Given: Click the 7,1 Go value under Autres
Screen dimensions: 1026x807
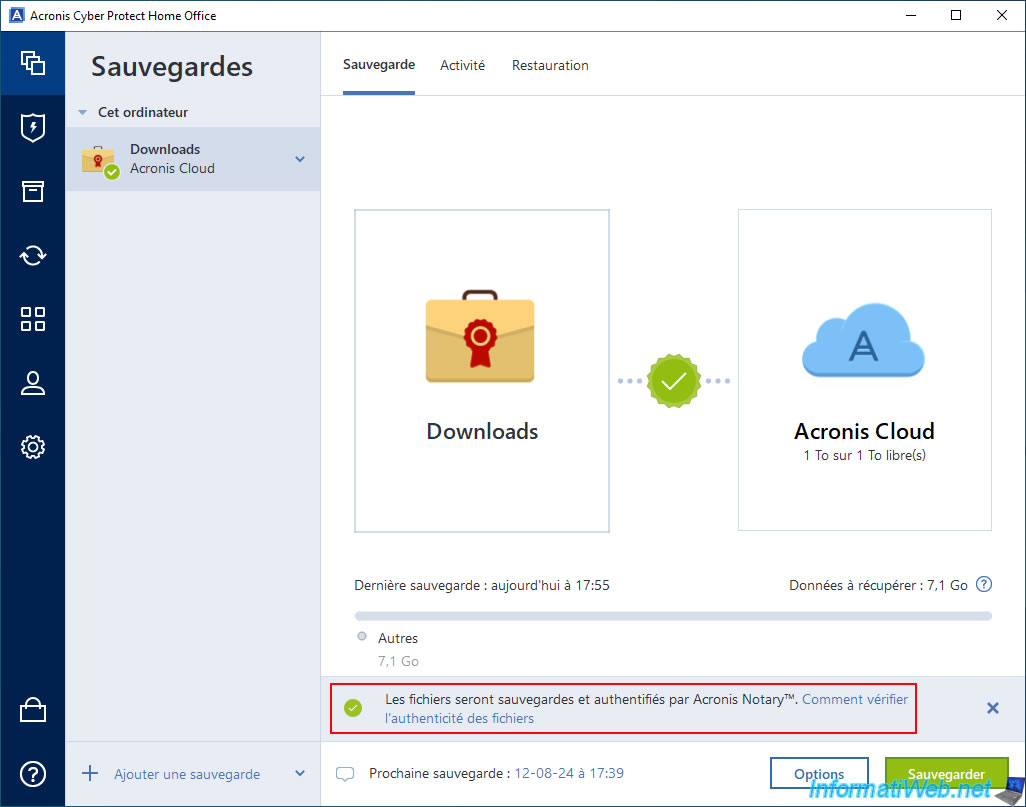Looking at the screenshot, I should click(398, 661).
